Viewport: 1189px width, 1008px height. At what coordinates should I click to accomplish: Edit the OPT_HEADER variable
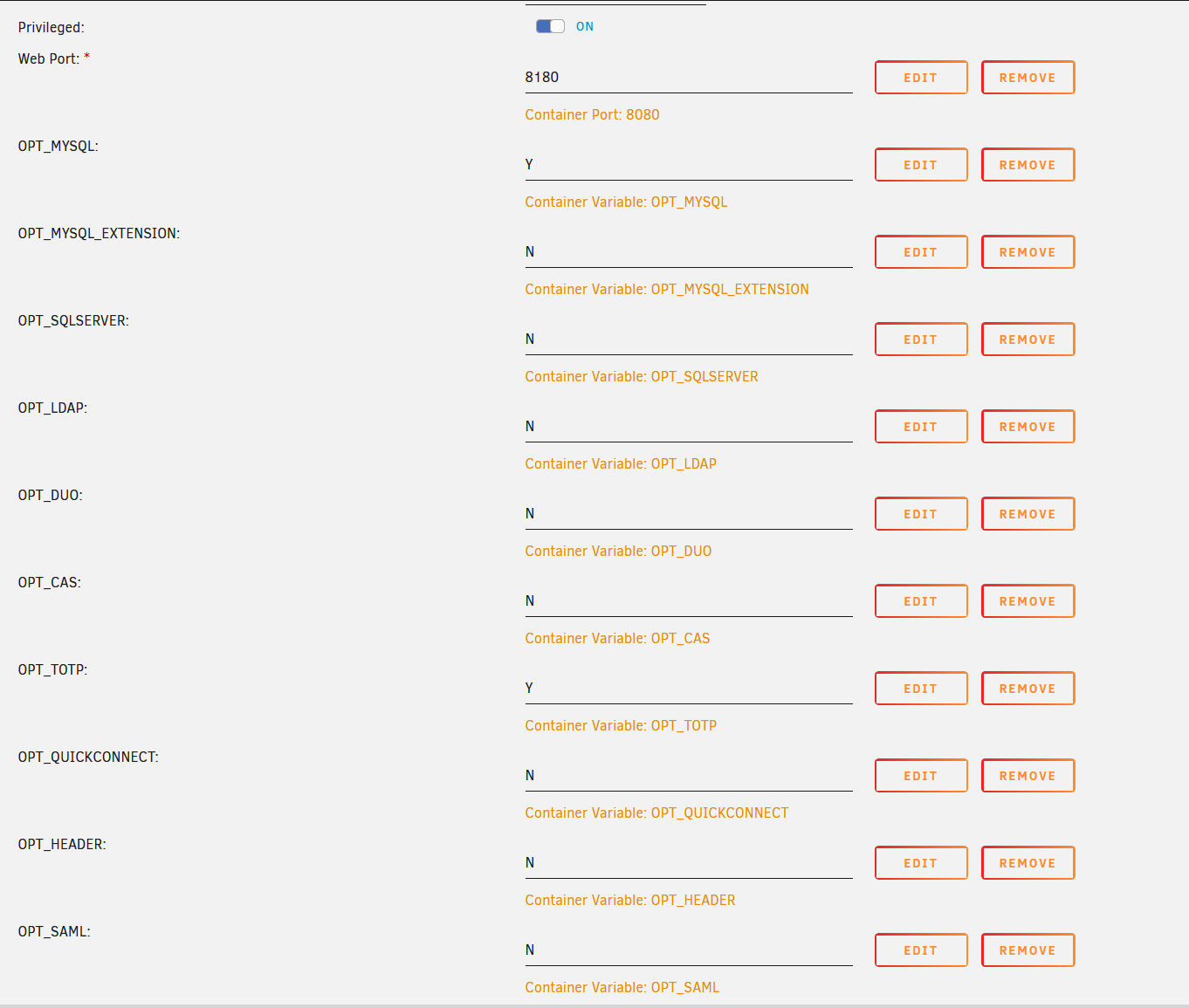tap(921, 863)
